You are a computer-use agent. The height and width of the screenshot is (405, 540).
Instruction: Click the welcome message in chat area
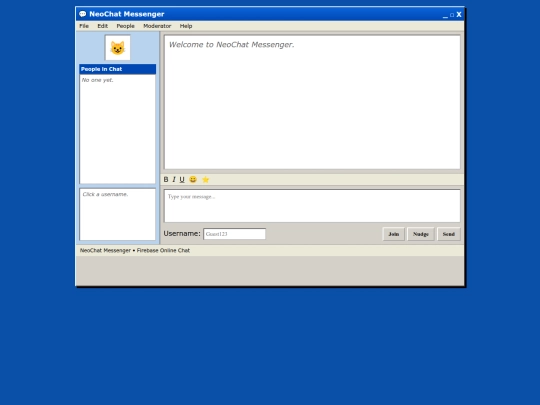(231, 44)
